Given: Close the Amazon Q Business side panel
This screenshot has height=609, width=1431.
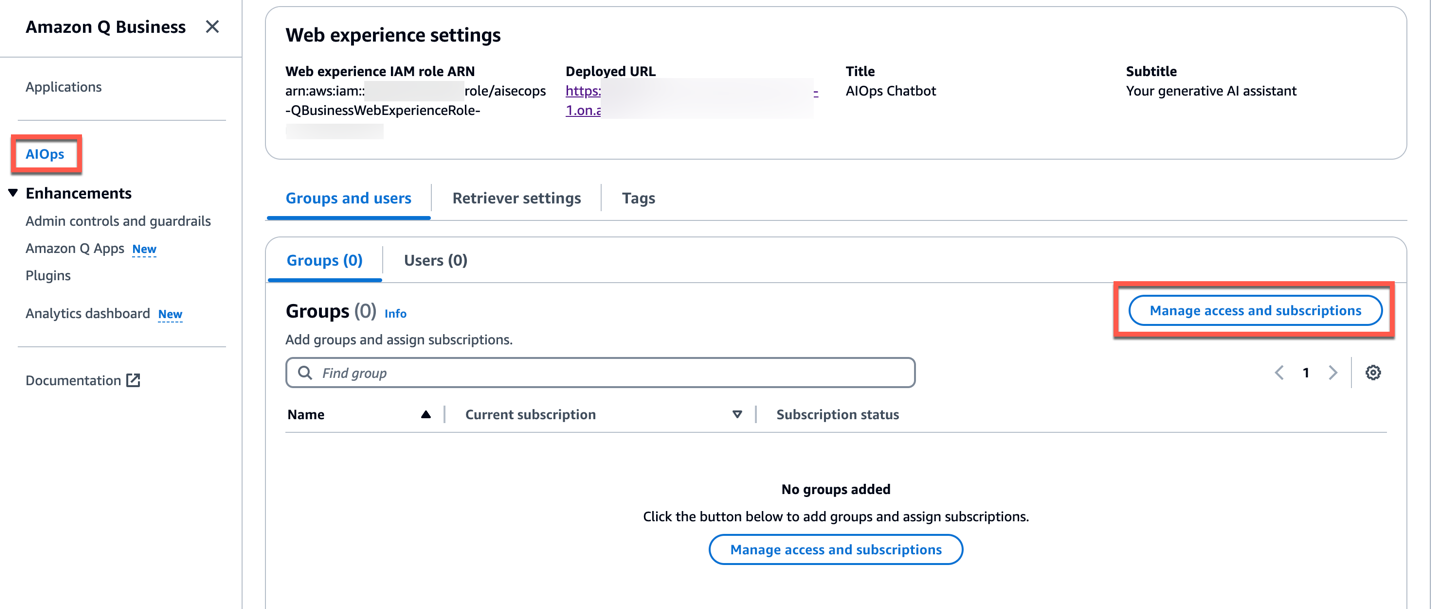Looking at the screenshot, I should [212, 27].
